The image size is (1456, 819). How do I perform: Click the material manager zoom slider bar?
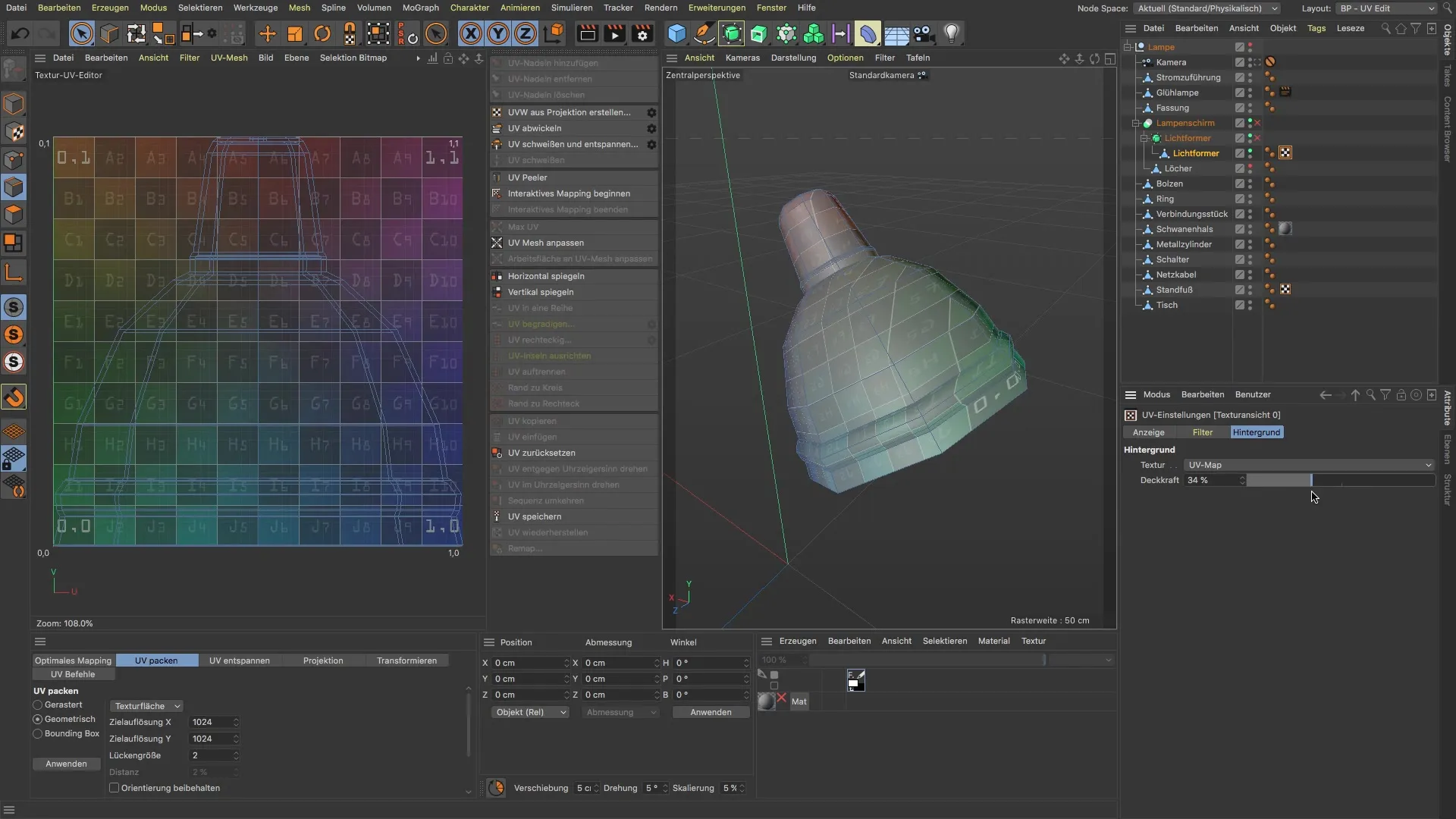coord(927,660)
